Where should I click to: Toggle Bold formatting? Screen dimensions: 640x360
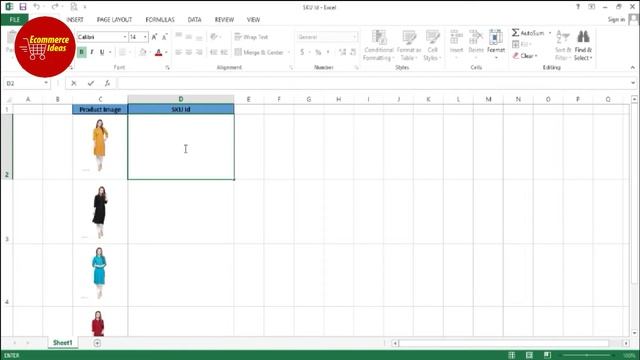[x=82, y=52]
